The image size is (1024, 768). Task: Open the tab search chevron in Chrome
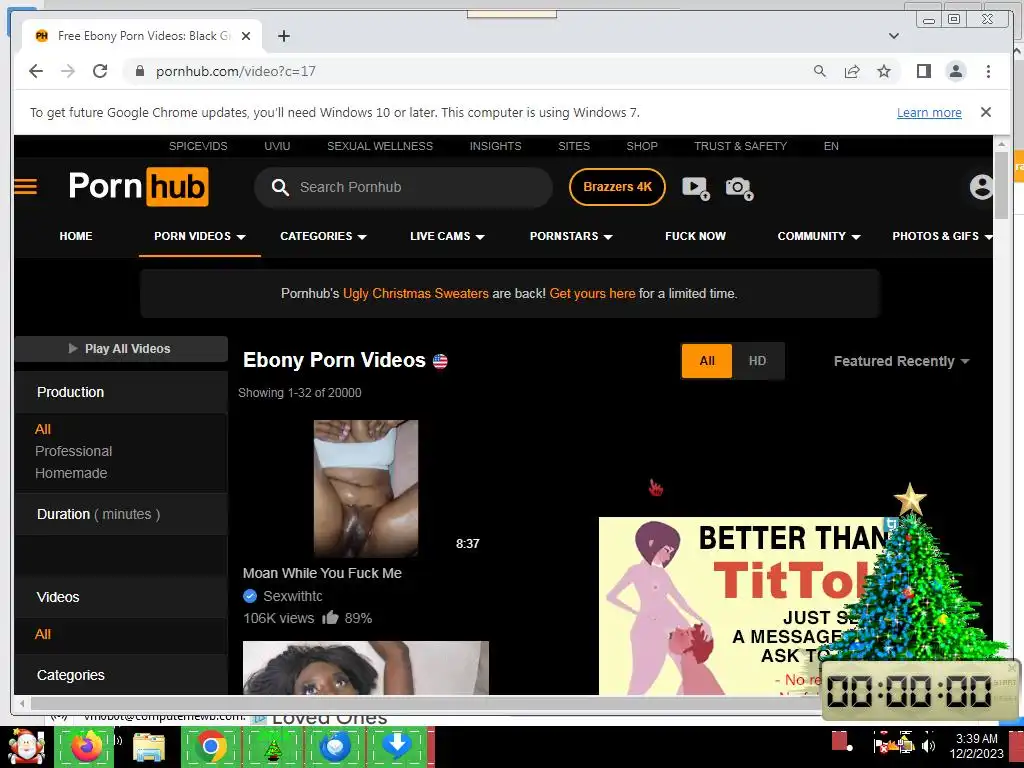coord(894,36)
